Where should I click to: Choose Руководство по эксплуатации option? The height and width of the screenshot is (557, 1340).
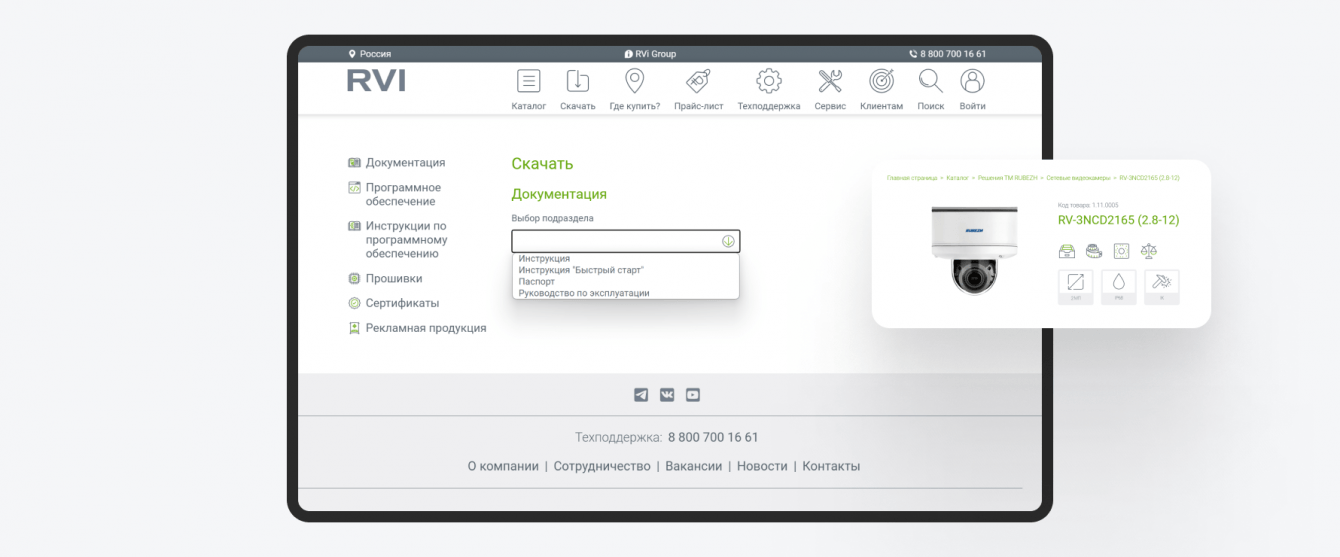coord(584,293)
